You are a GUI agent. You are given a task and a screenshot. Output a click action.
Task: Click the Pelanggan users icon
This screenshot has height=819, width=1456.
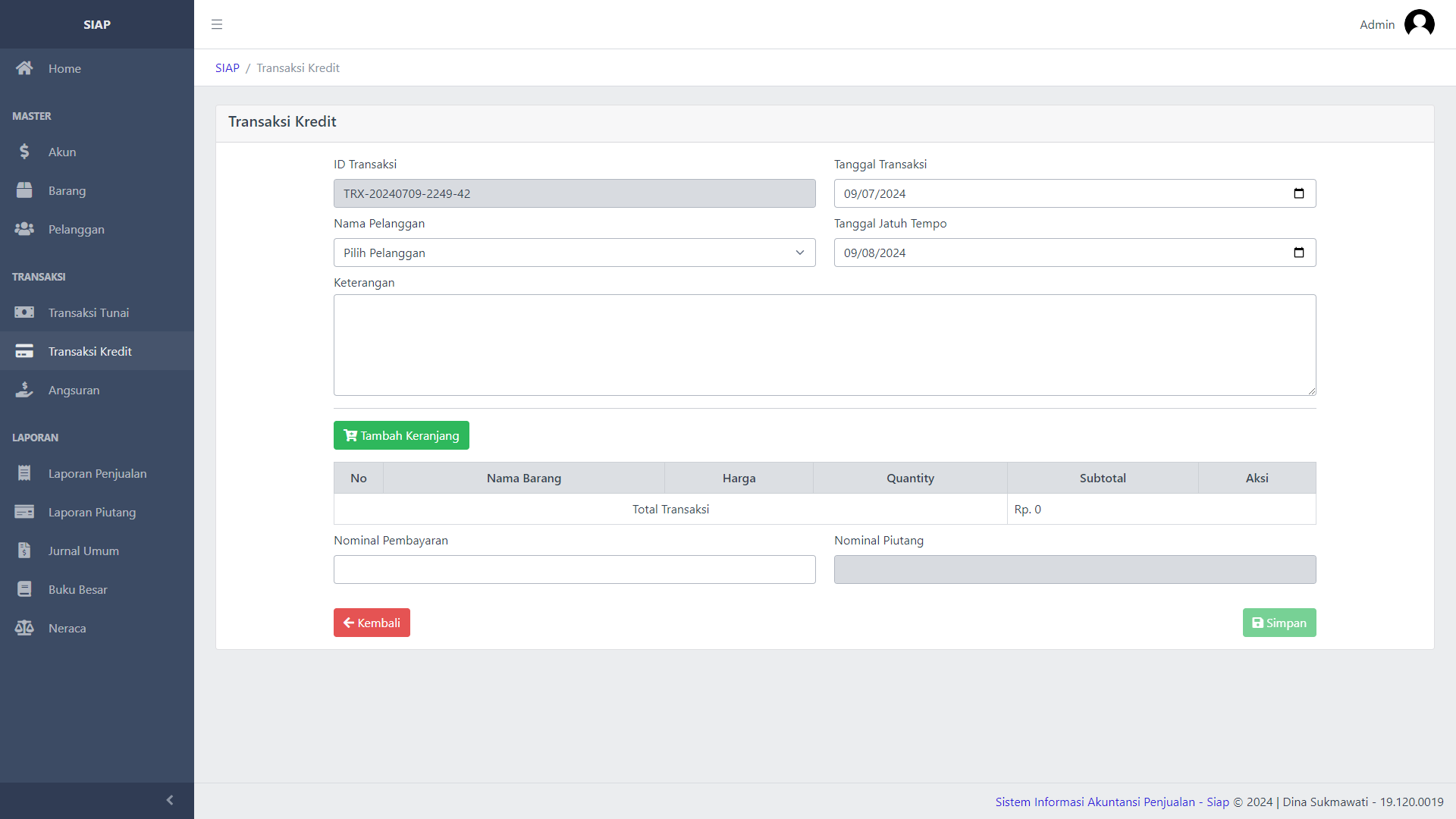(x=24, y=229)
